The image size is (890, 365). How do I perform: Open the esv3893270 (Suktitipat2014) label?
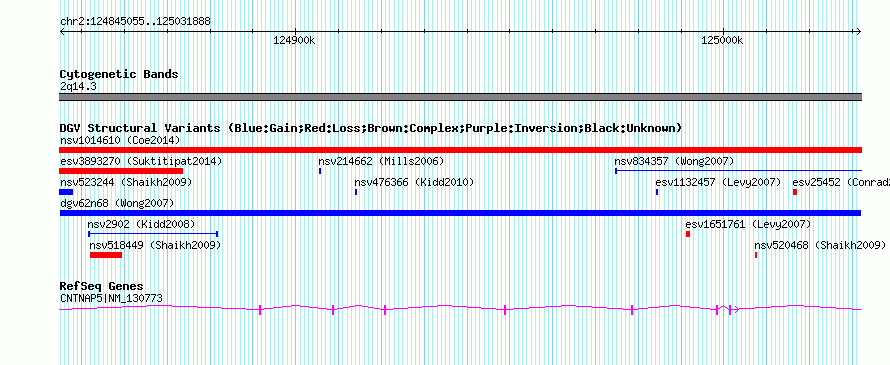[141, 161]
